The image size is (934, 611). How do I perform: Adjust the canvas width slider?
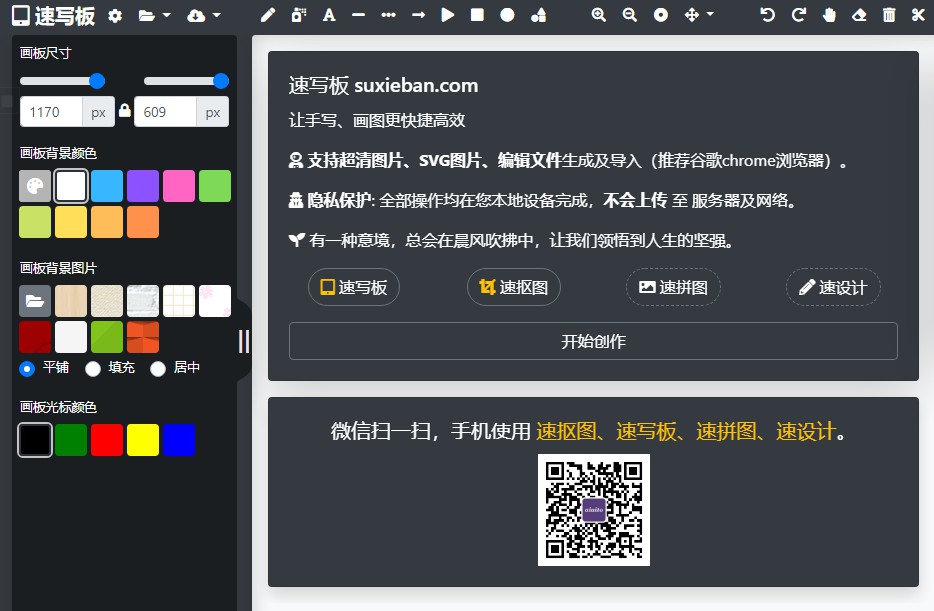click(x=62, y=81)
